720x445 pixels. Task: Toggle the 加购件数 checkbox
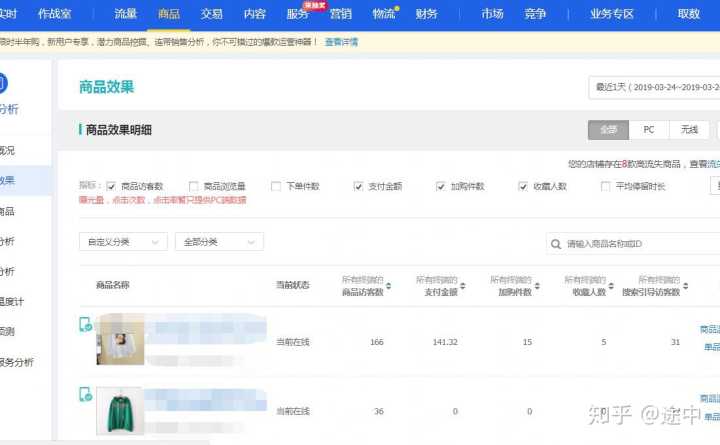point(441,186)
